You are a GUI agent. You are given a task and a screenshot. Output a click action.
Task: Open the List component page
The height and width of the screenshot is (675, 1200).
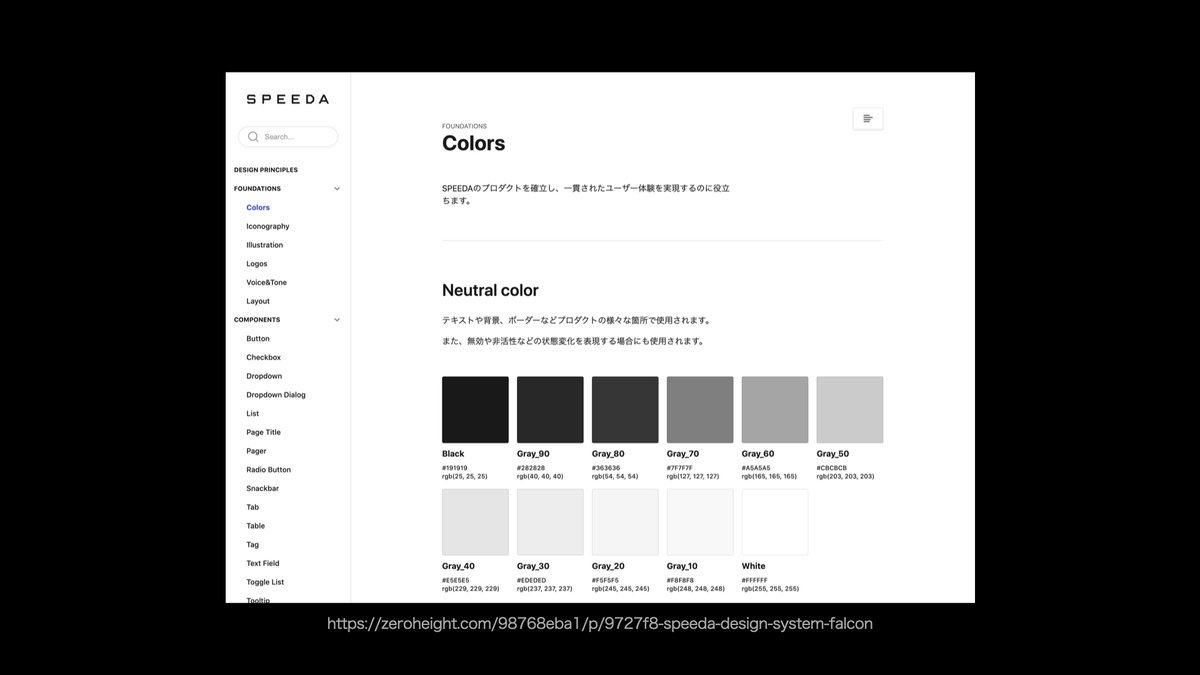click(253, 414)
